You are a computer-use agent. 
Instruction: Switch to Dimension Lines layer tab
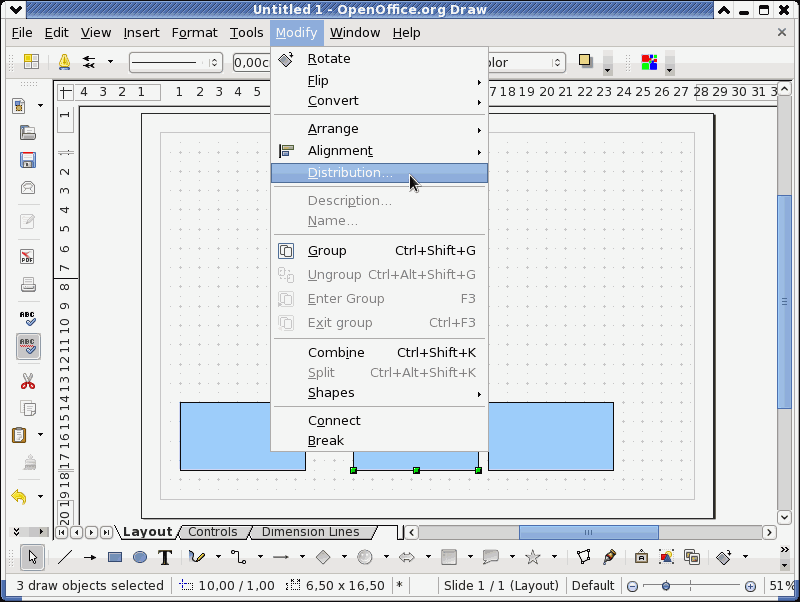[310, 532]
